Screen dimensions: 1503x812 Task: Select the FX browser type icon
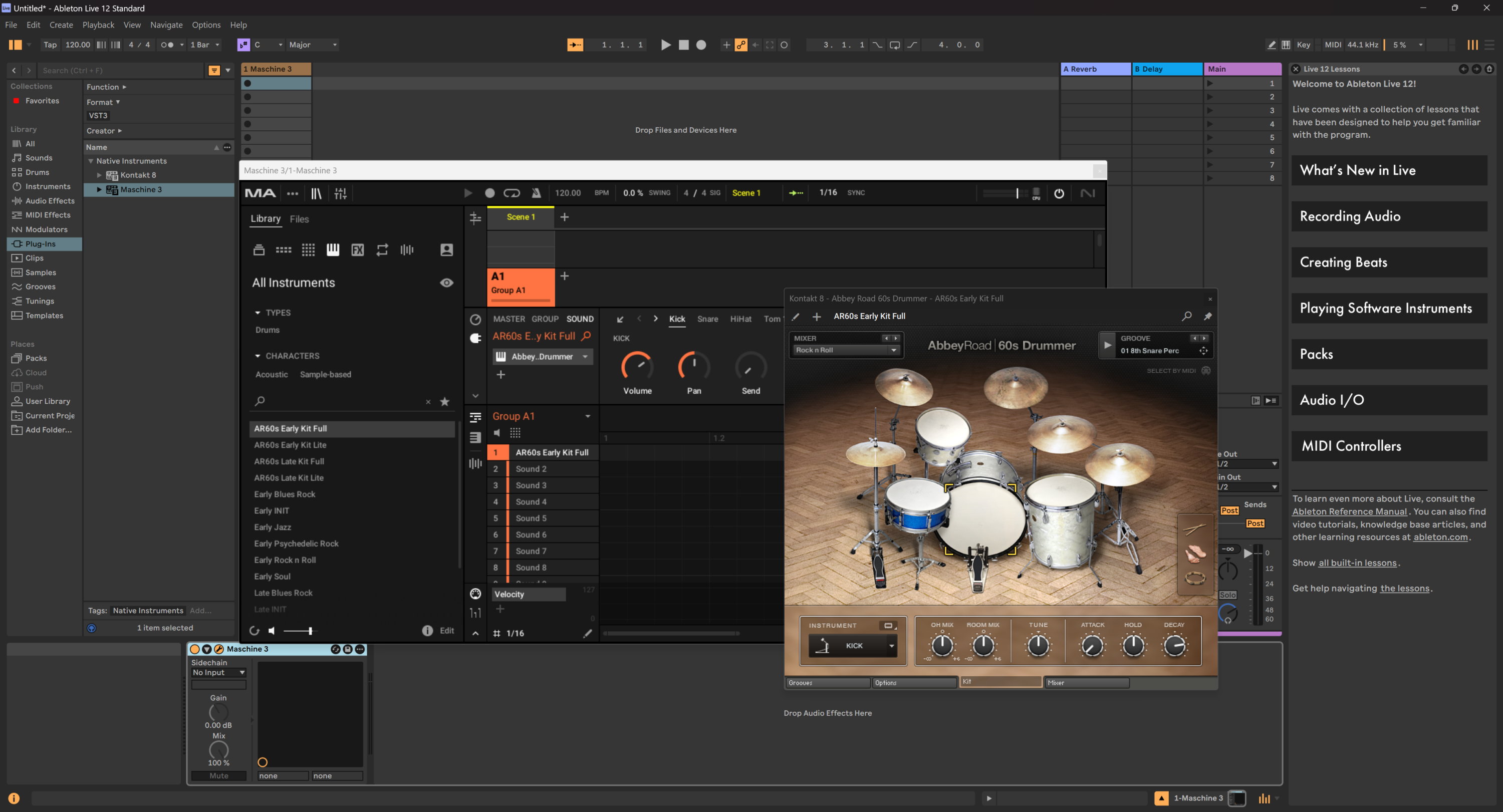coord(357,250)
